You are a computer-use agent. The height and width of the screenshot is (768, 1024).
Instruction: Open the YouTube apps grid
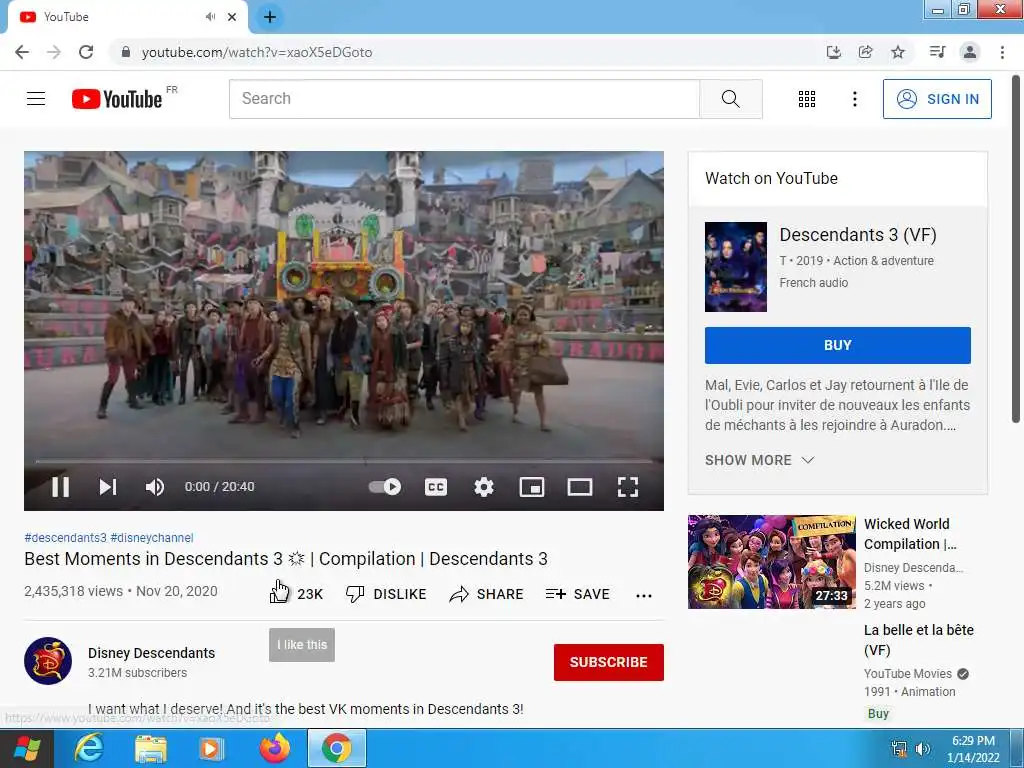click(x=807, y=99)
